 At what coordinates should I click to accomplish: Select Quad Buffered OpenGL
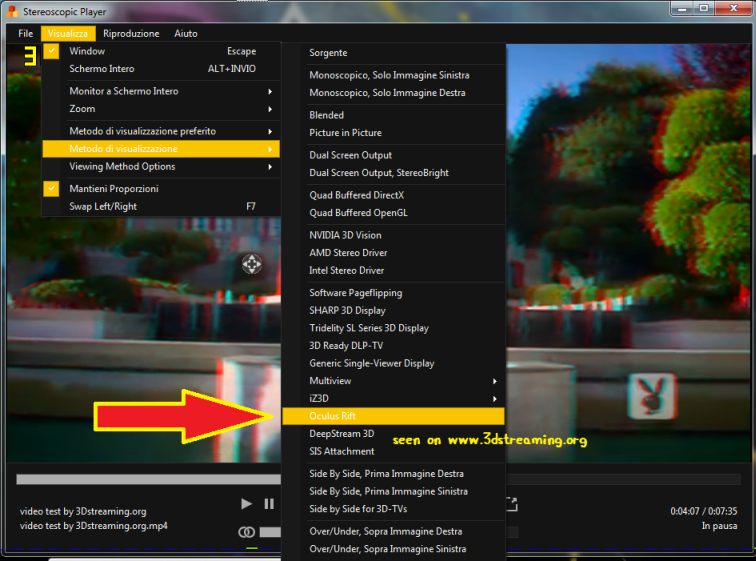click(393, 213)
